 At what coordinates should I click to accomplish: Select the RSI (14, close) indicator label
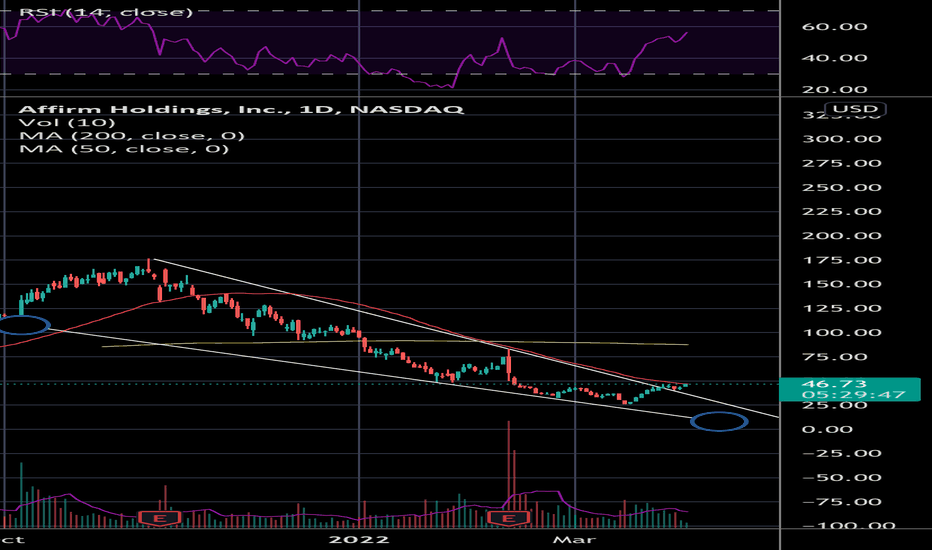click(x=106, y=12)
